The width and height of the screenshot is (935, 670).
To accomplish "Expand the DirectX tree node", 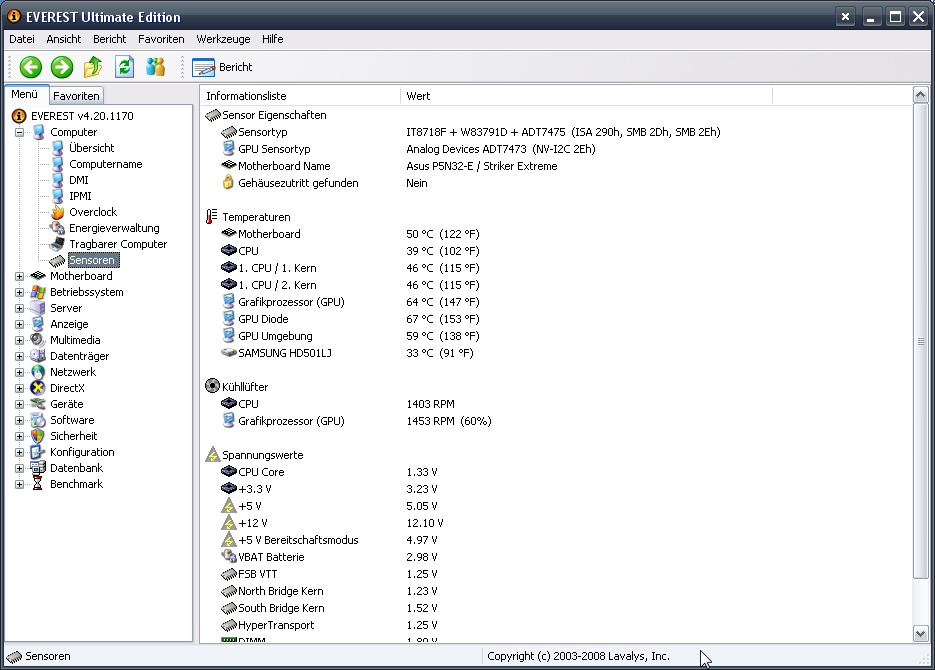I will click(20, 388).
